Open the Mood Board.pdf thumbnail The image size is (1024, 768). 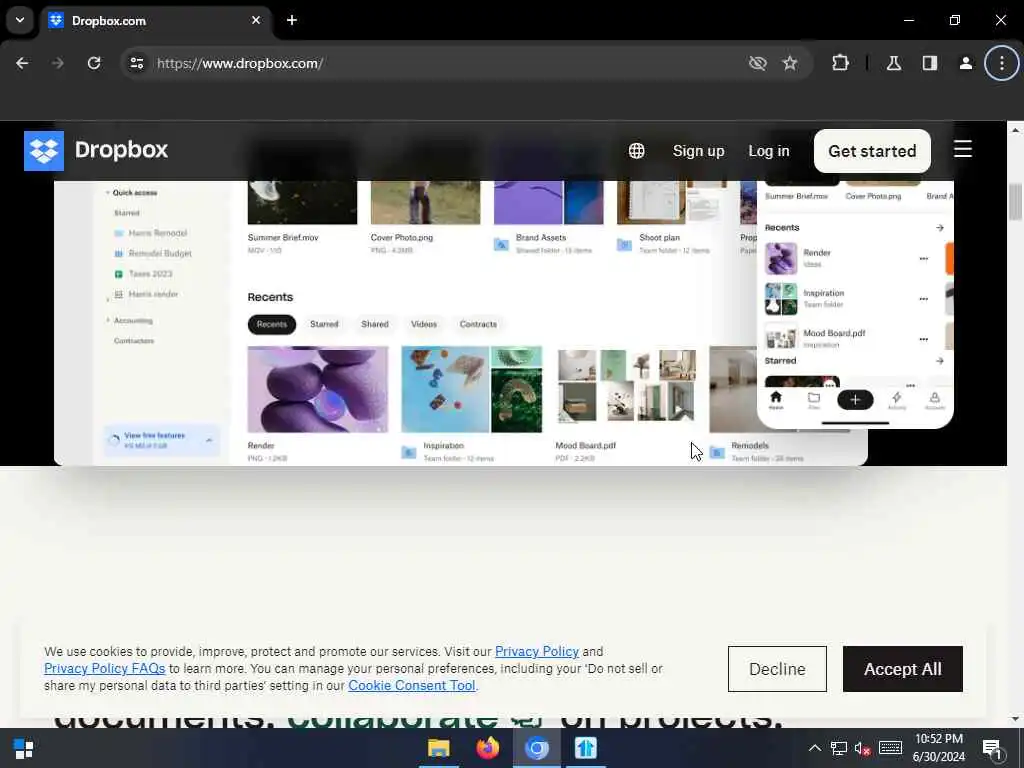(626, 386)
